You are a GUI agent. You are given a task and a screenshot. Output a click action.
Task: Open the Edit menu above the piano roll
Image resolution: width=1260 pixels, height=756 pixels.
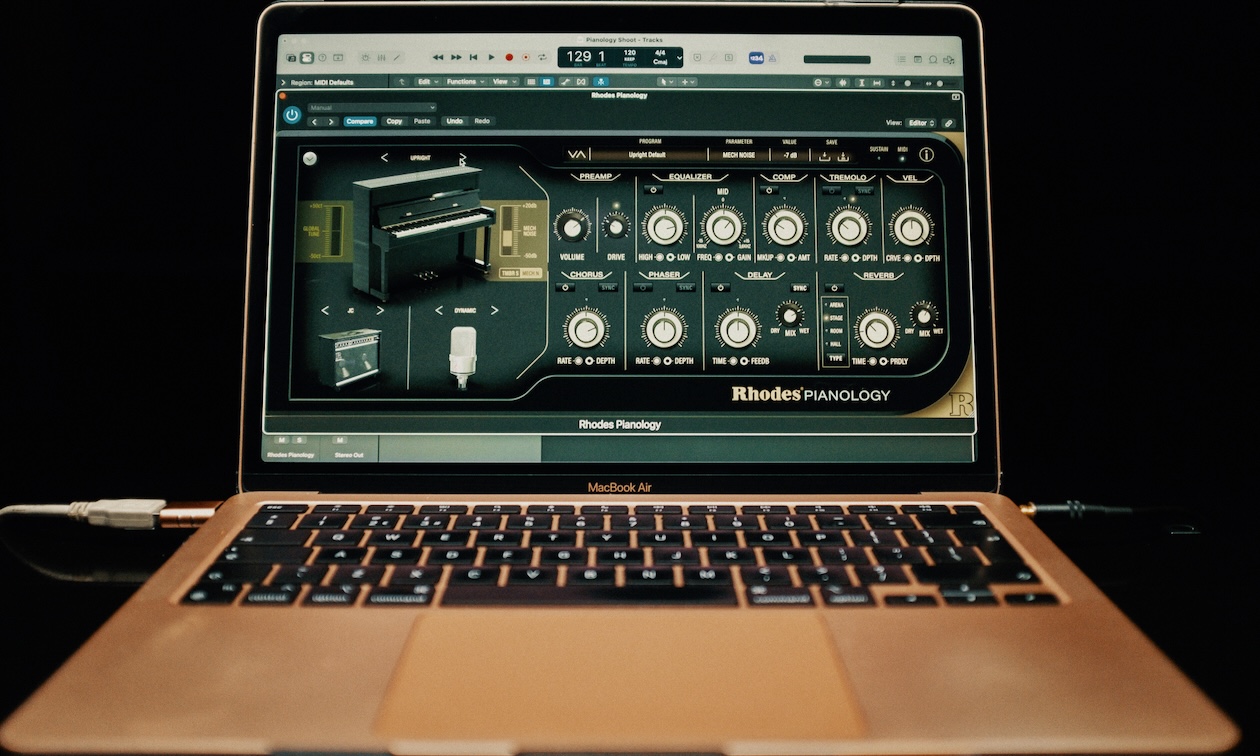pos(422,81)
